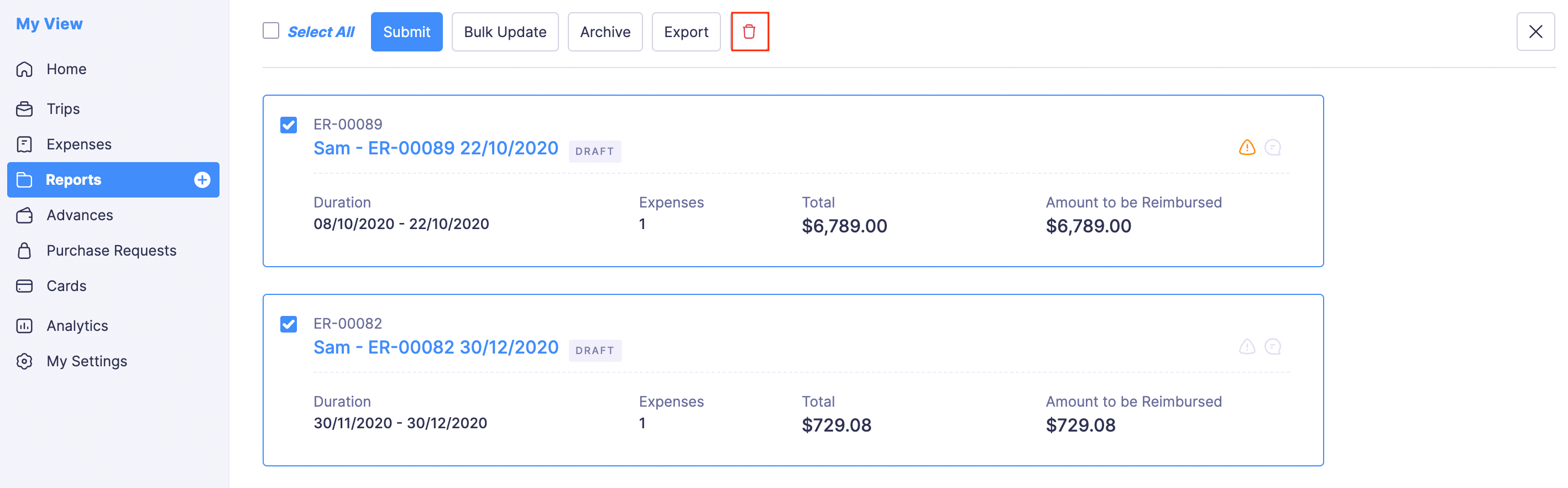Screen dimensions: 1568x488
Task: Open the comment icon on ER-00082
Action: click(1272, 347)
